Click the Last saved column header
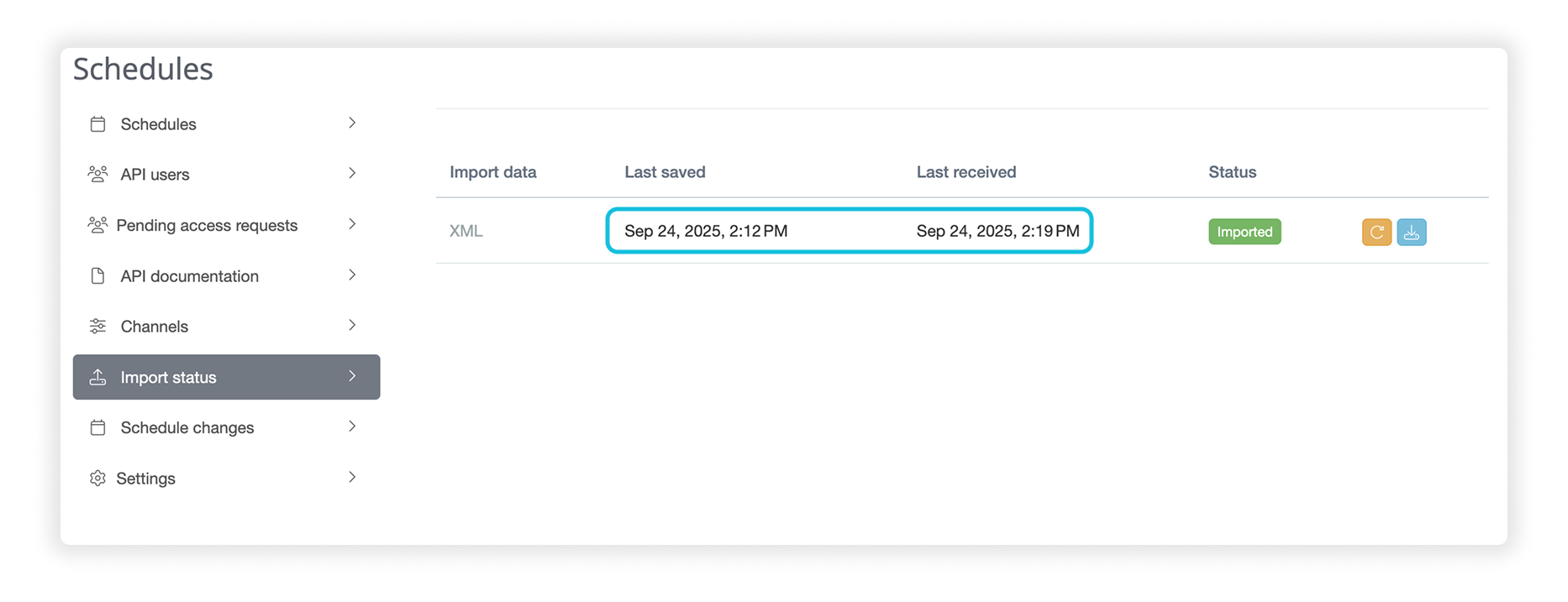 pos(665,172)
